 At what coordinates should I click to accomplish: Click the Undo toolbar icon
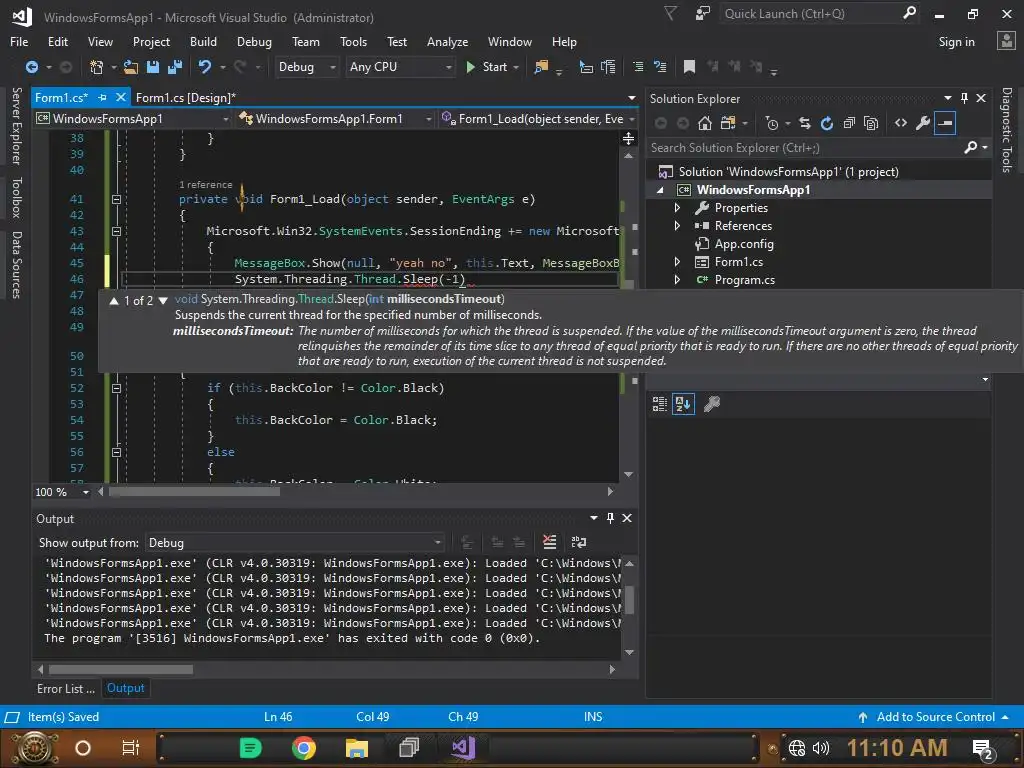coord(205,67)
